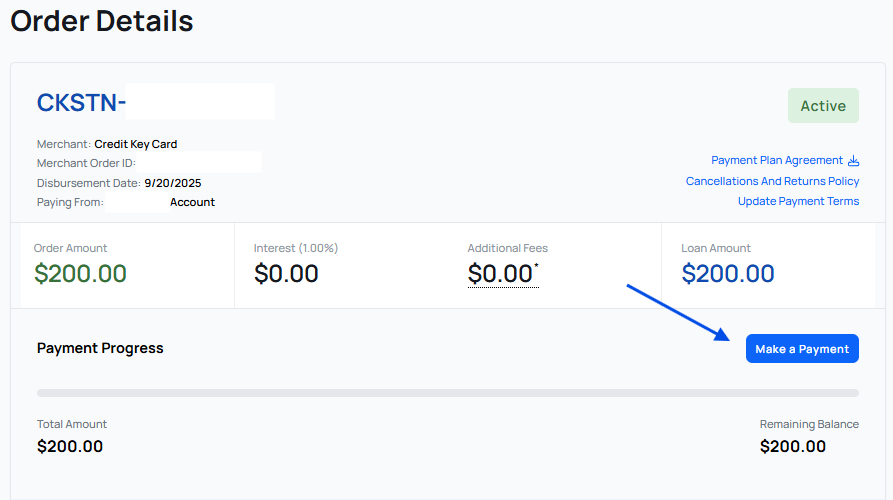Click the Additional Fees $0.00 amount
This screenshot has height=500, width=893.
click(x=501, y=273)
